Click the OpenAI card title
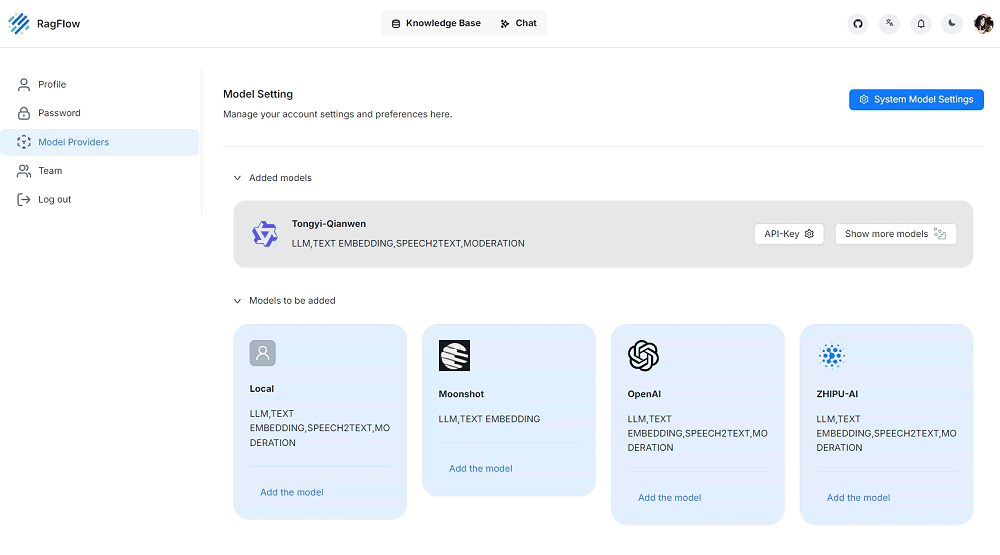1000x555 pixels. 643,394
